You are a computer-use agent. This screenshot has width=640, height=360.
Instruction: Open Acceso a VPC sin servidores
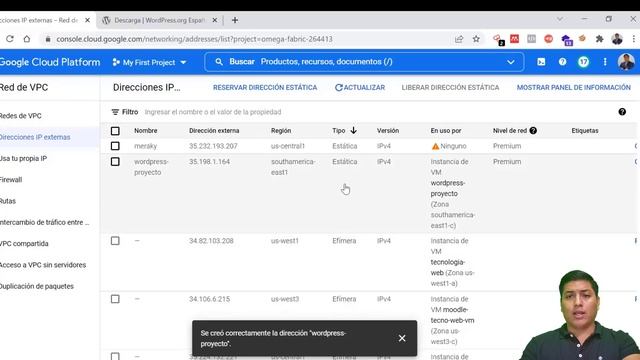click(43, 265)
